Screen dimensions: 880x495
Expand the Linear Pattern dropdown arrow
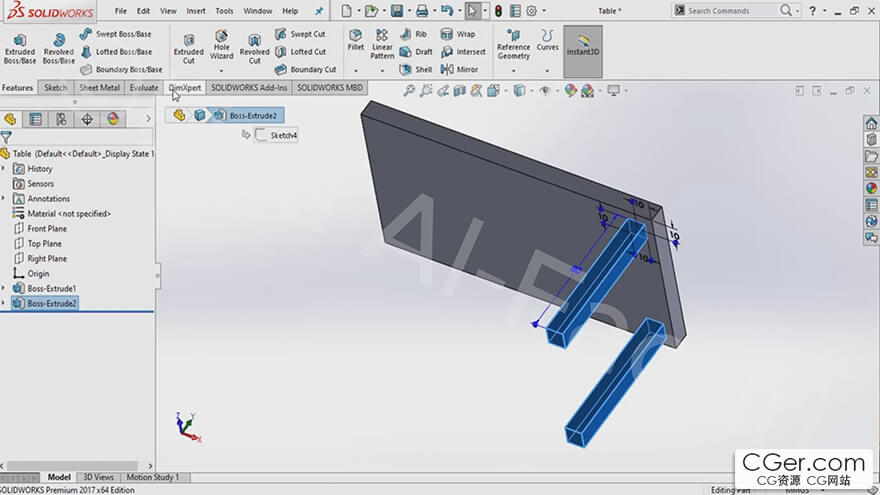point(382,71)
